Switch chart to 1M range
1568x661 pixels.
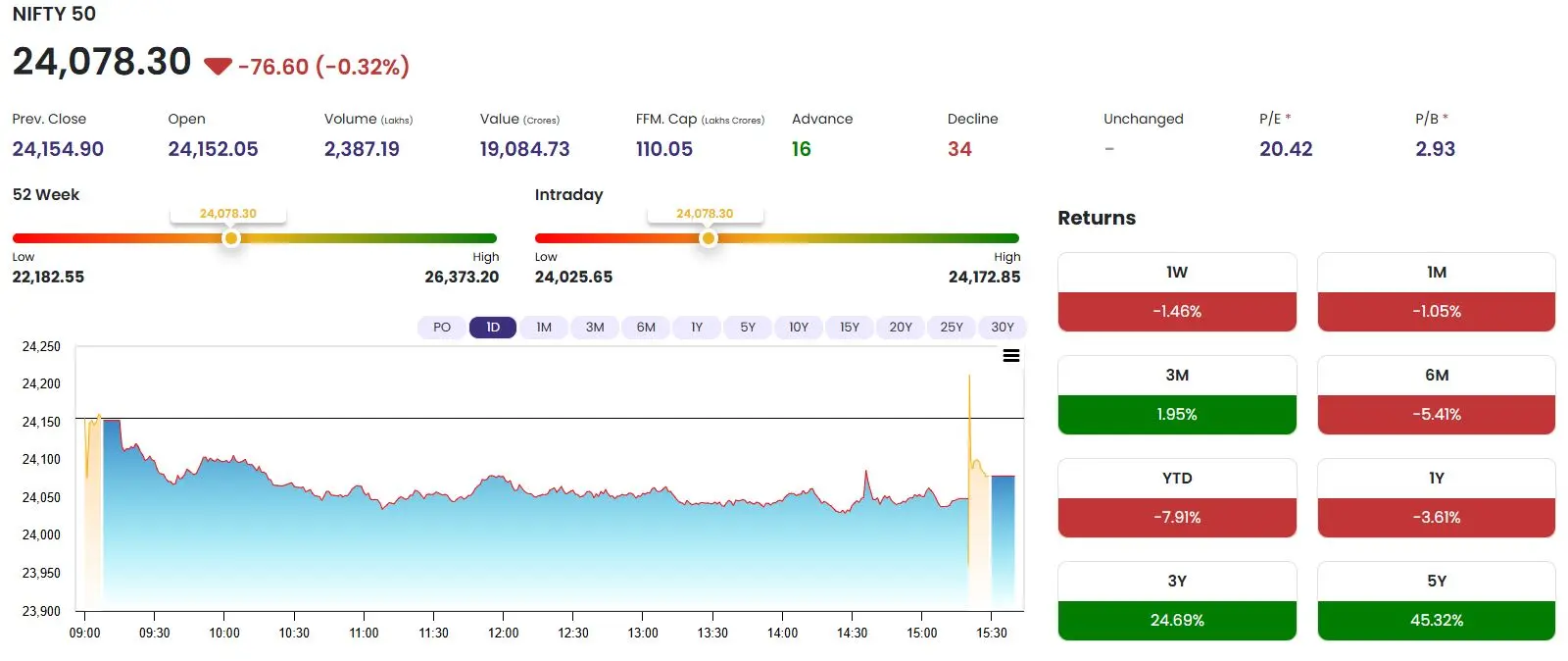(x=544, y=328)
